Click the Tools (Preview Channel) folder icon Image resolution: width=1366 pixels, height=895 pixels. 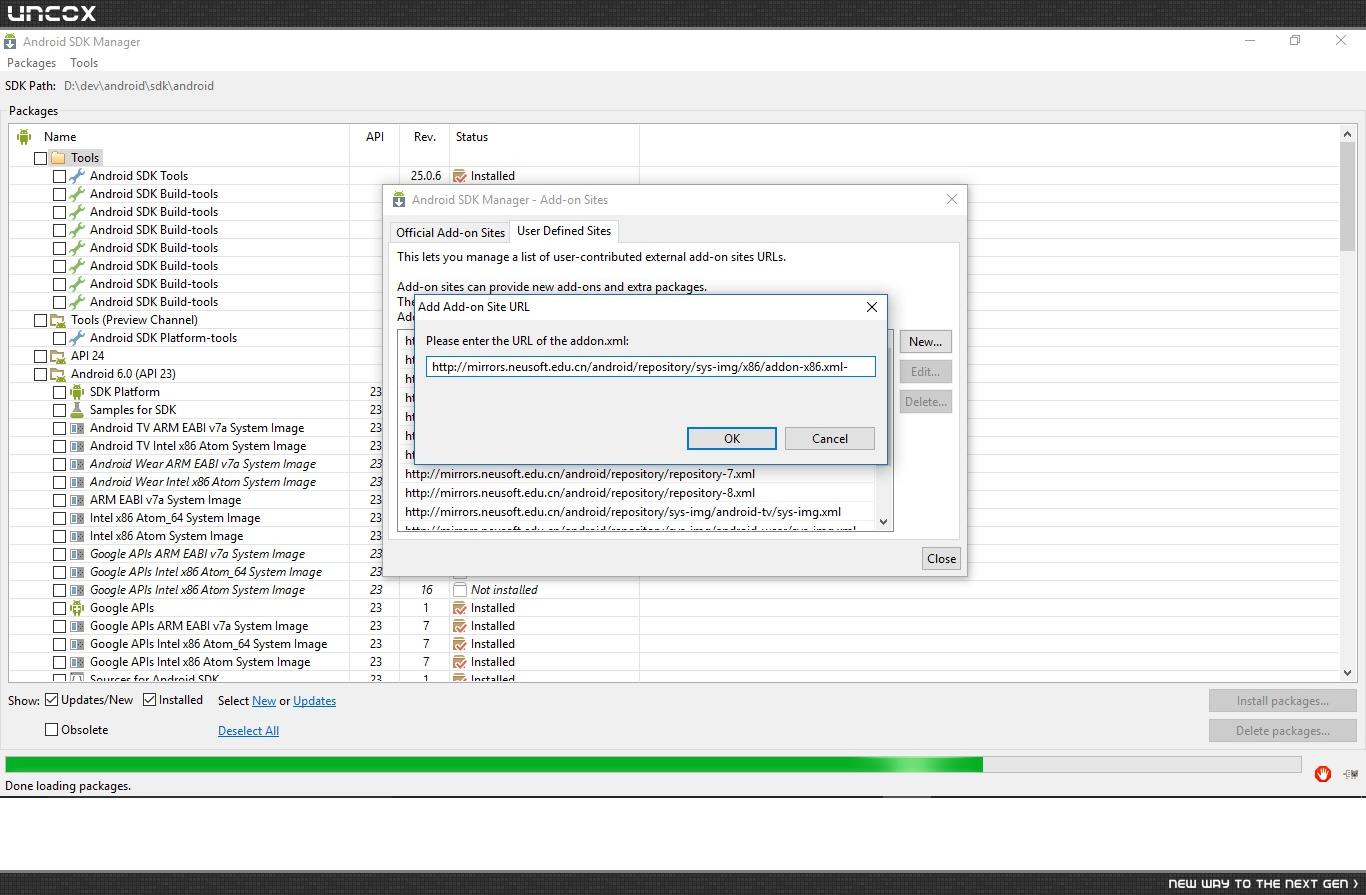coord(58,320)
